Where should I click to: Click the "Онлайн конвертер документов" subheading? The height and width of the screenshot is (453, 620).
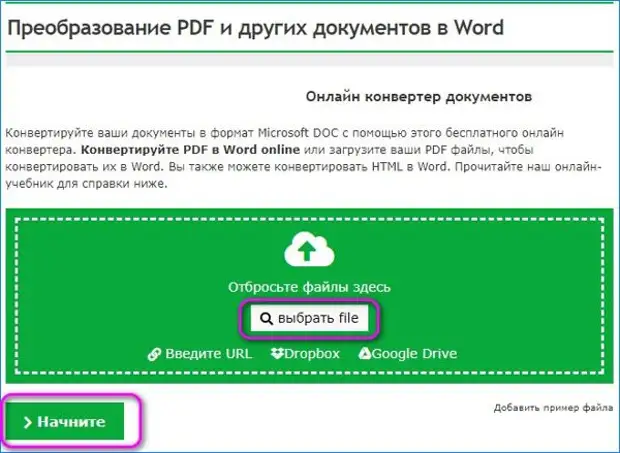tap(415, 98)
